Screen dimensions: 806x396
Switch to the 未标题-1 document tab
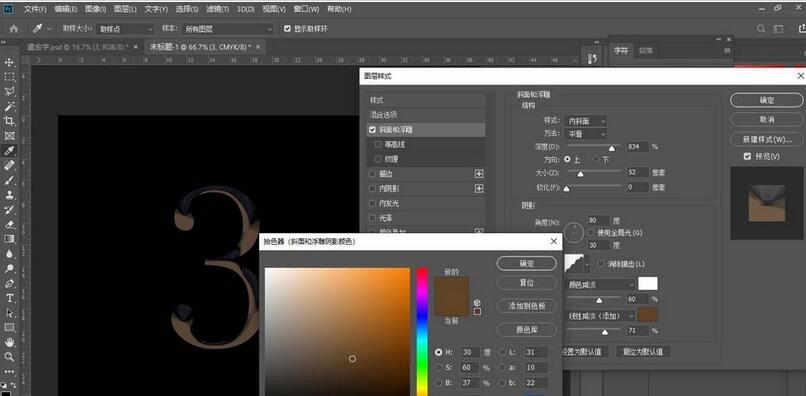pos(200,47)
